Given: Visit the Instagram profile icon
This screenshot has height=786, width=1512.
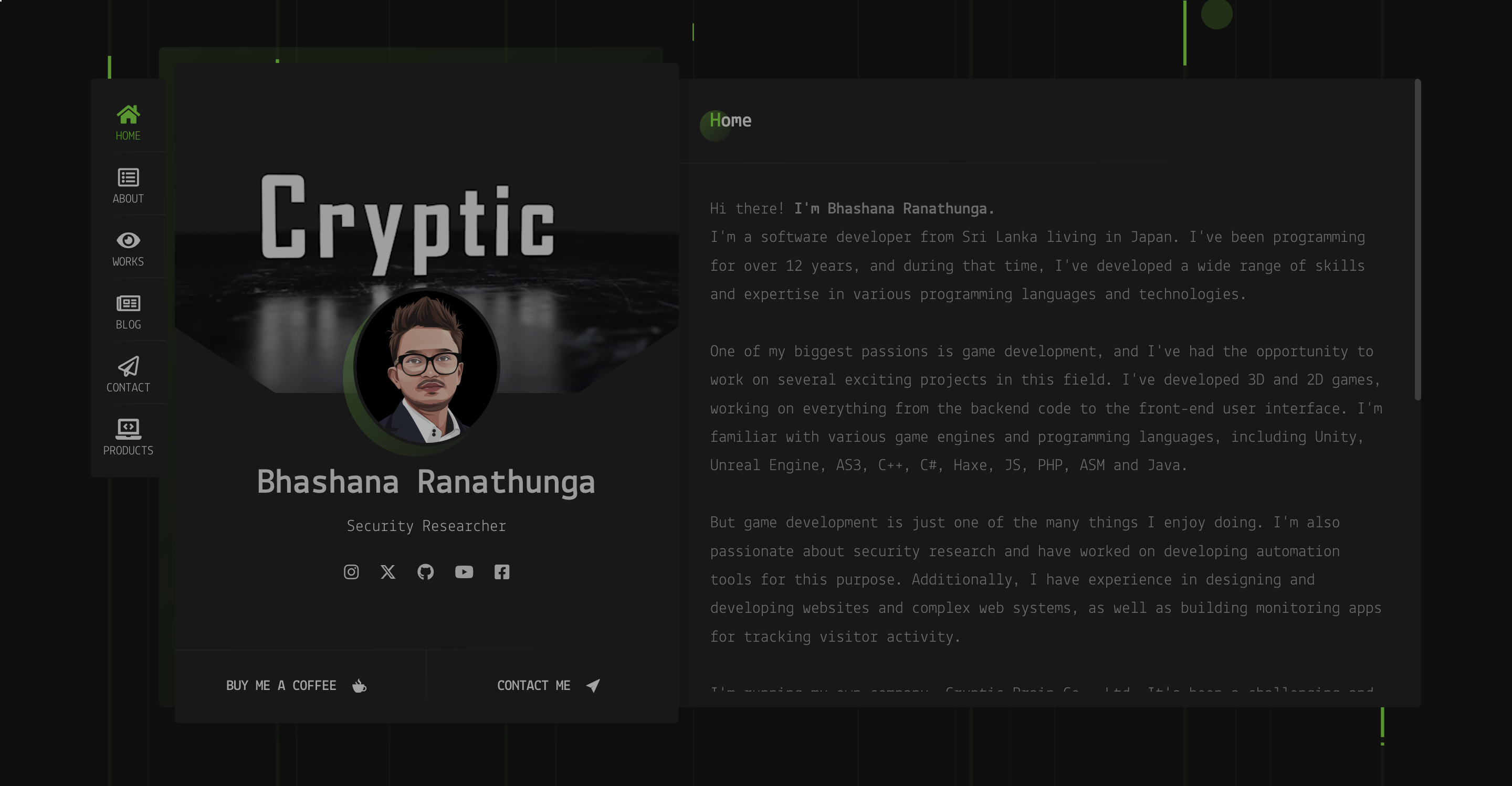Looking at the screenshot, I should point(351,572).
